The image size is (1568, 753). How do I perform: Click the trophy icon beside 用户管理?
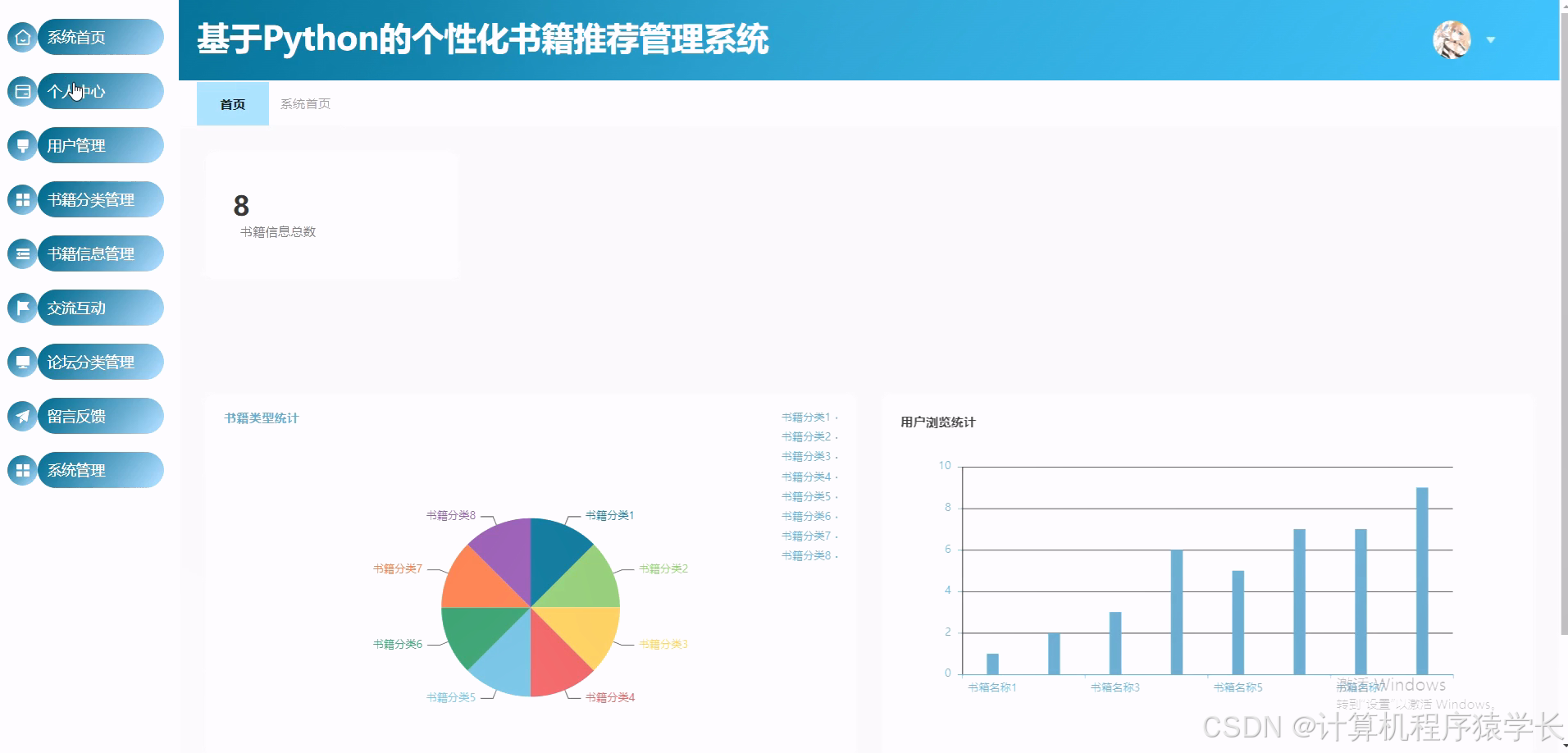pyautogui.click(x=22, y=145)
